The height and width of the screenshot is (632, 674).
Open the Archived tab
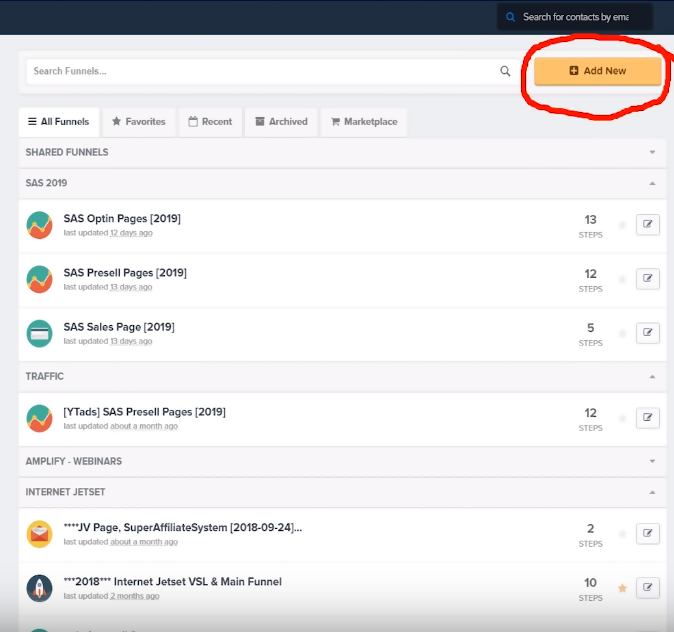click(282, 122)
